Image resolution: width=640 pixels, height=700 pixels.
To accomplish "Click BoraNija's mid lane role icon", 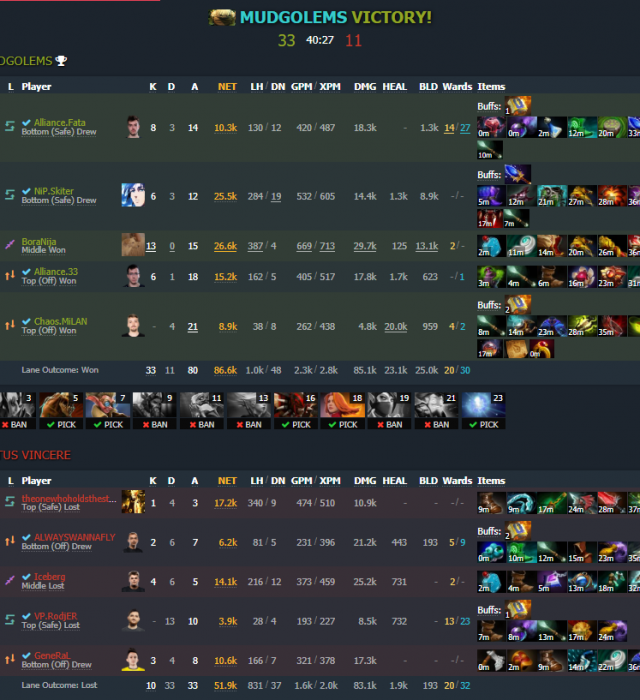I will [10, 245].
